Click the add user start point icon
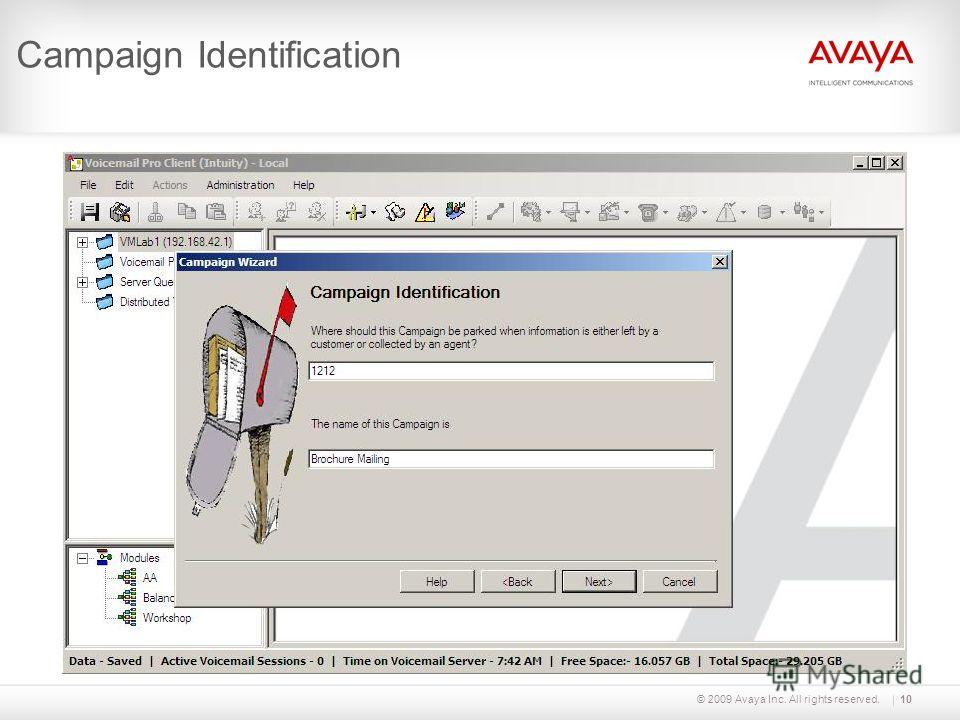The height and width of the screenshot is (720, 960). click(256, 212)
